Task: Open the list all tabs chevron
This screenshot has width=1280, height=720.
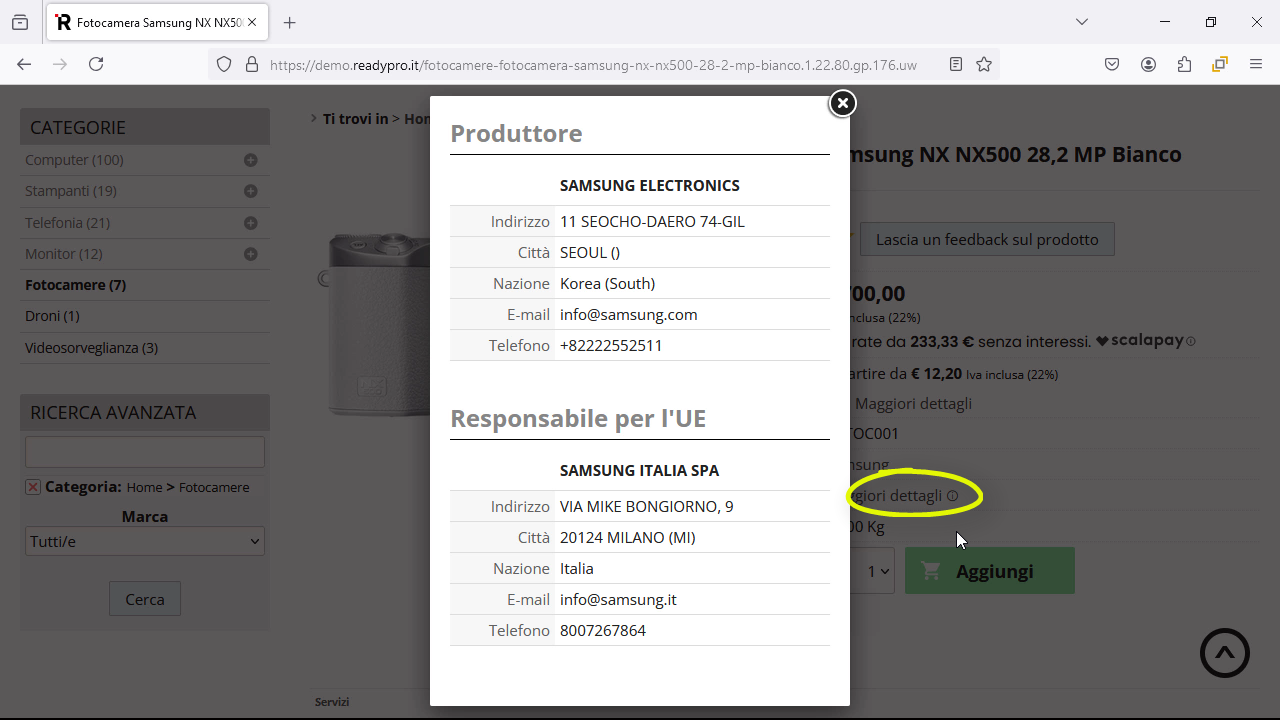Action: click(x=1082, y=22)
